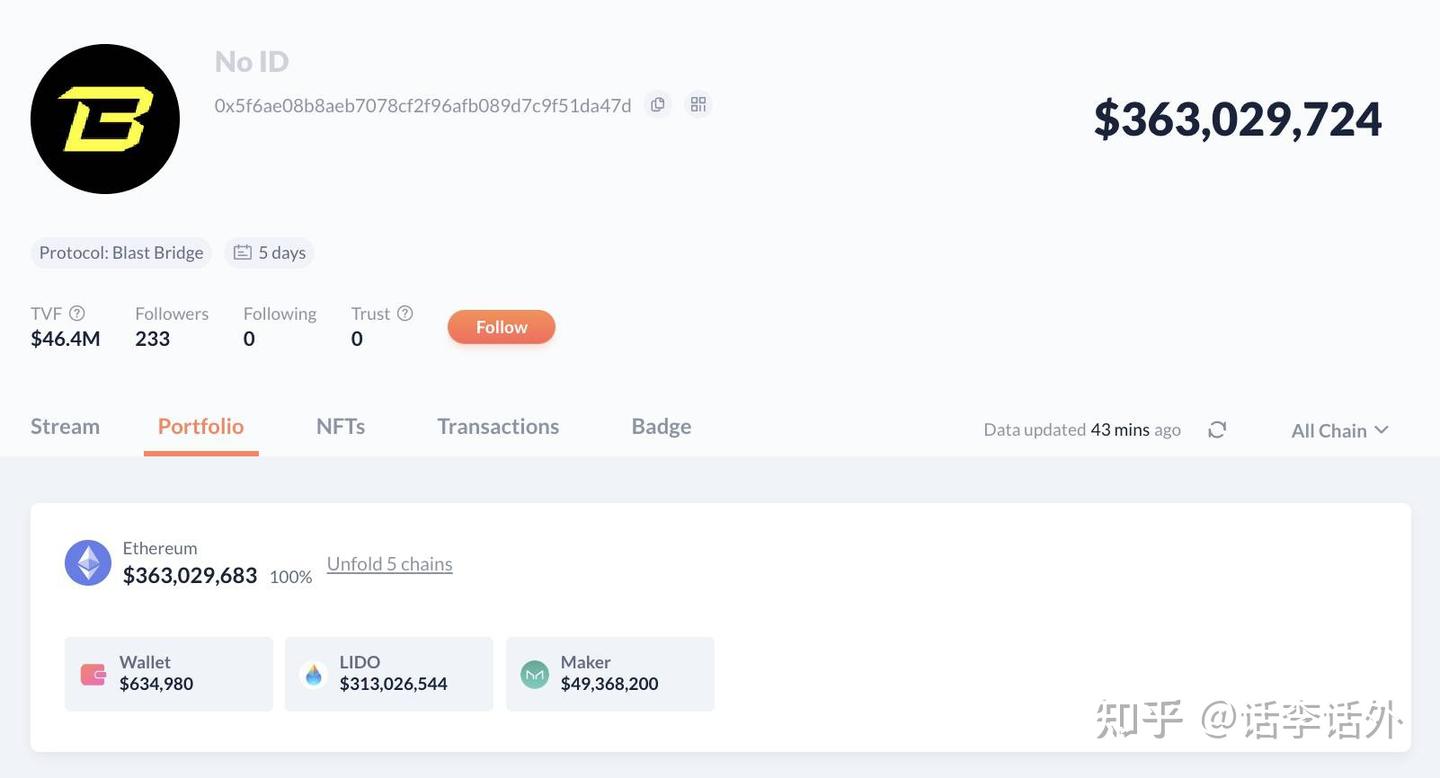This screenshot has height=778, width=1440.
Task: Click the wallet address text
Action: click(423, 105)
